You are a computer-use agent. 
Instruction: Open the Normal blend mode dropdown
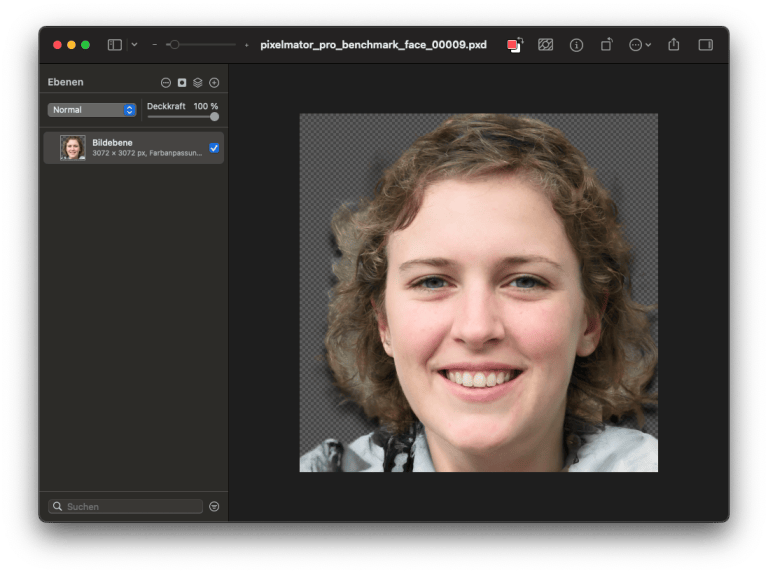(x=92, y=110)
